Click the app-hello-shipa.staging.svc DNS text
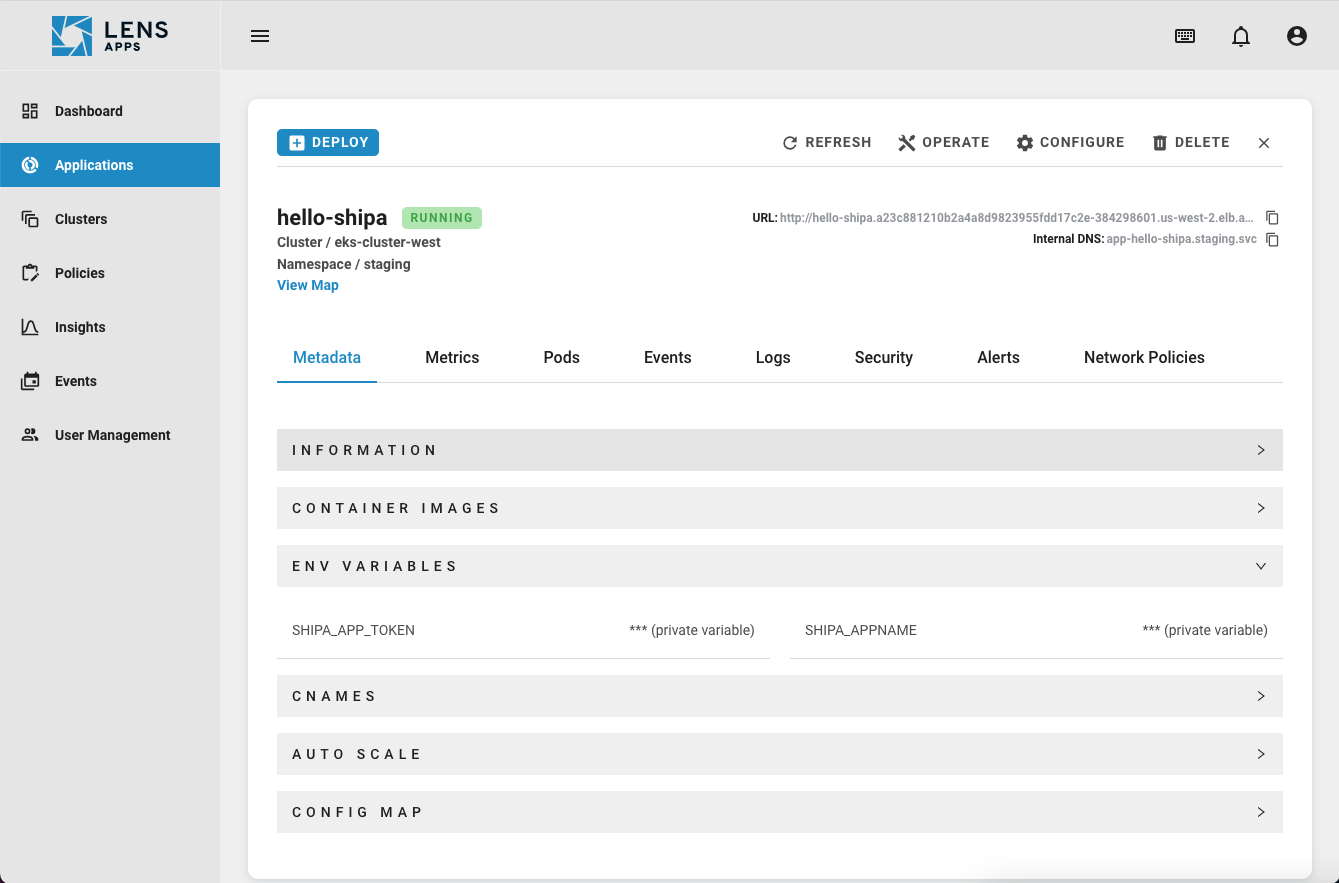Image resolution: width=1339 pixels, height=883 pixels. pos(1181,240)
